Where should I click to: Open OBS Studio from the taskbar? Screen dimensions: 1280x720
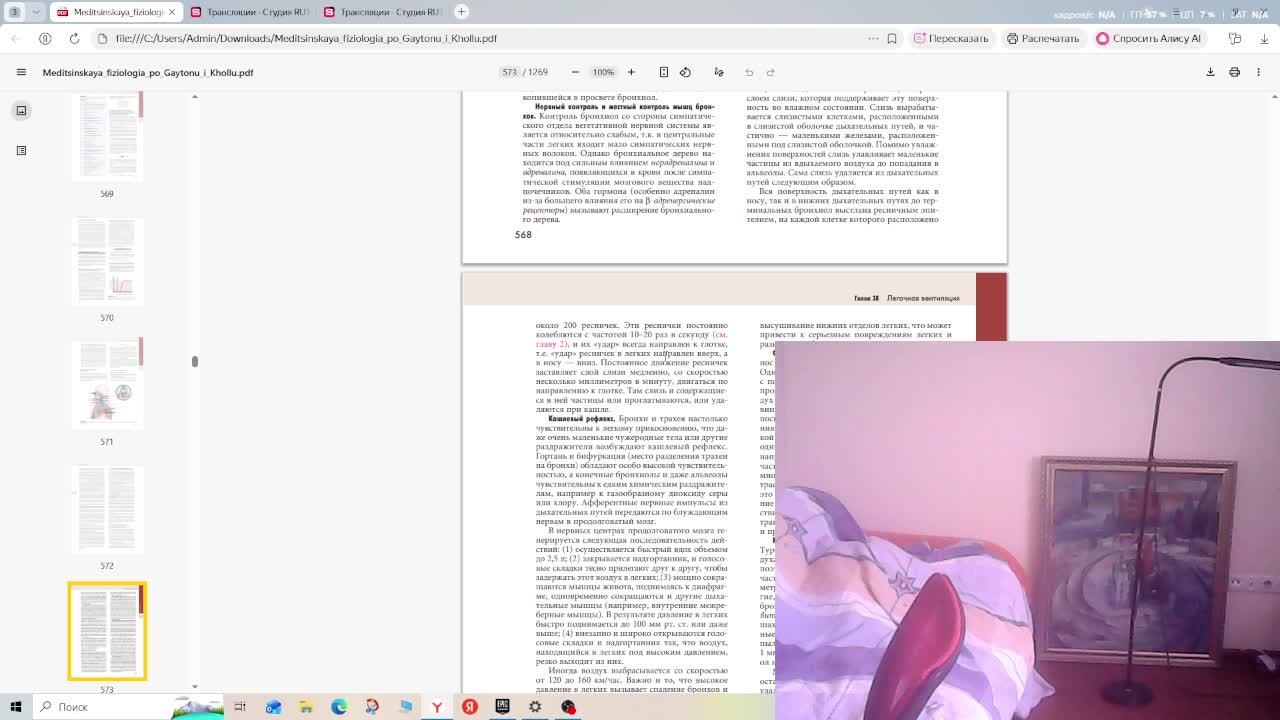[x=568, y=707]
